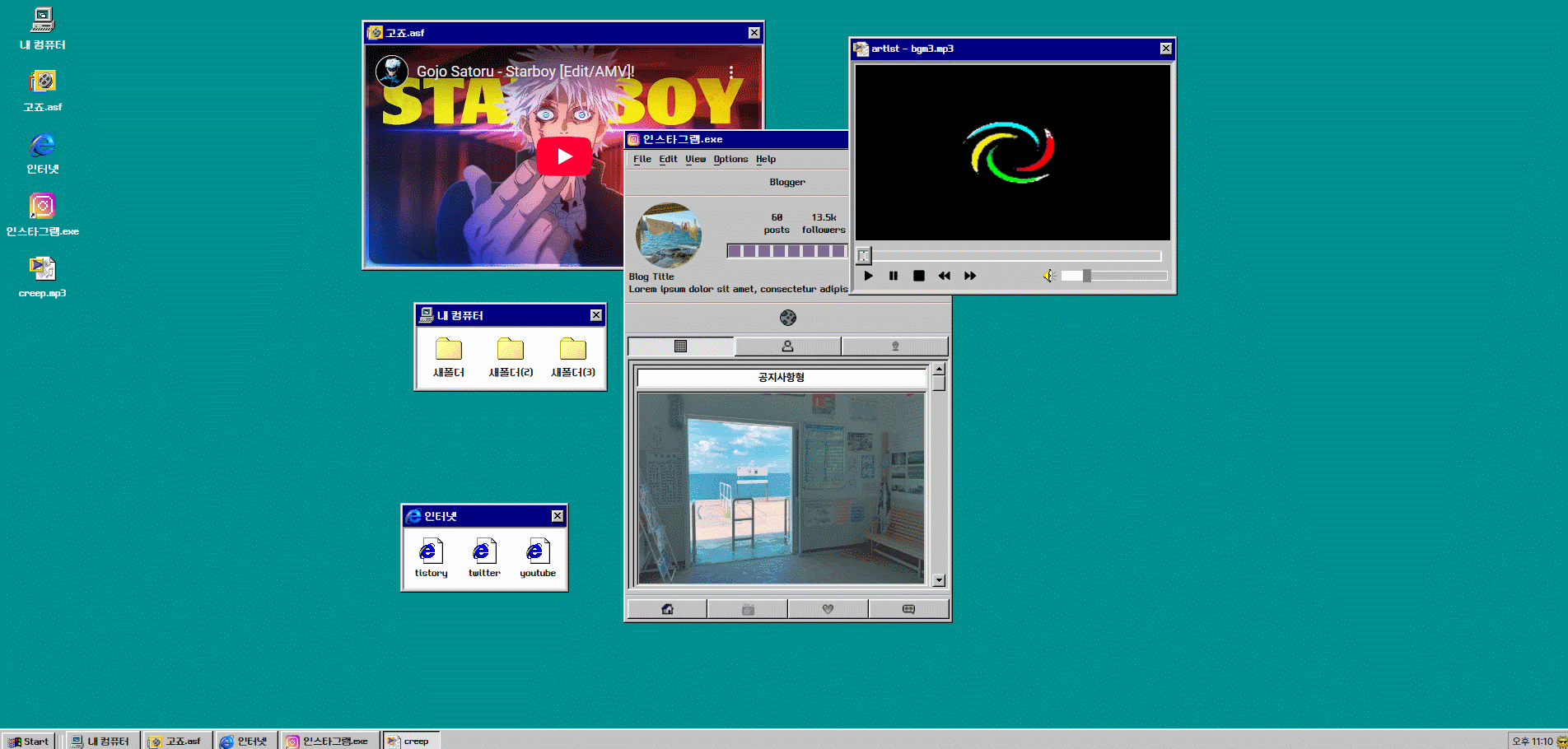This screenshot has height=749, width=1568.
Task: Switch to 내 컴퓨터 taskbar button
Action: click(102, 741)
